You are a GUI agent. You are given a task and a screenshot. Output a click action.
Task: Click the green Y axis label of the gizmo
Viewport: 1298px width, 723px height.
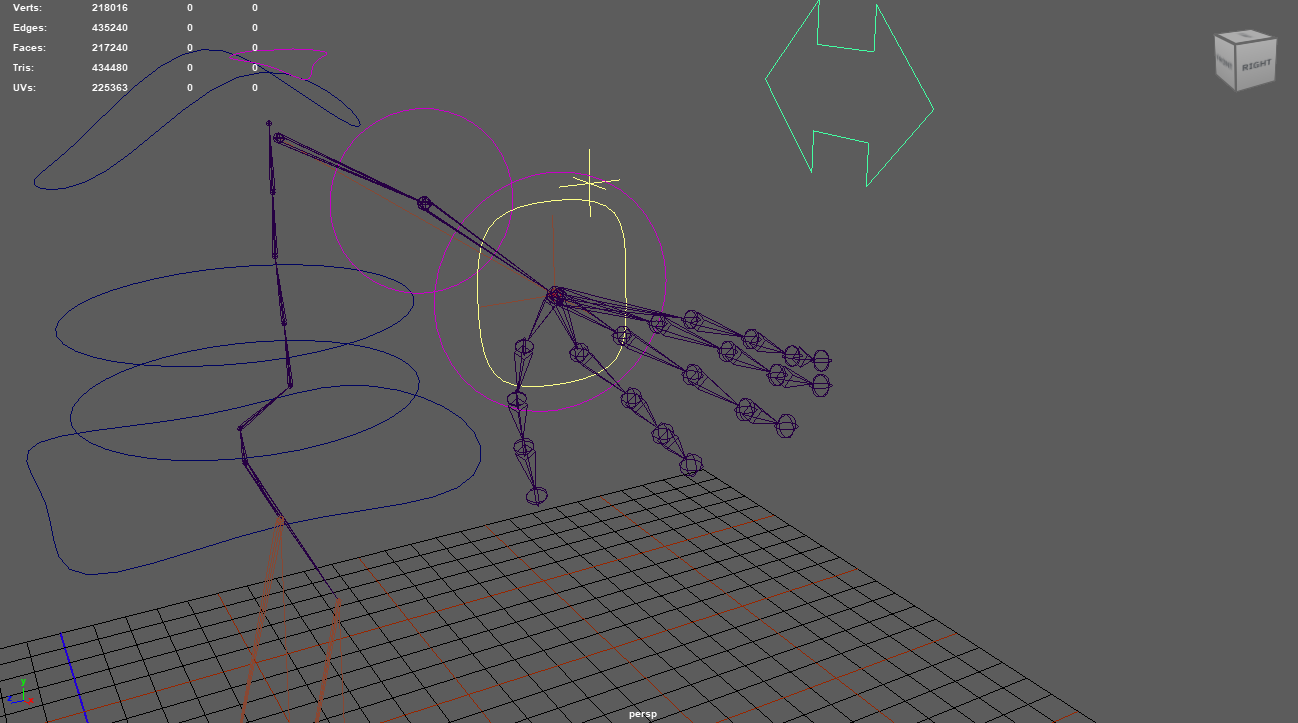coord(23,681)
